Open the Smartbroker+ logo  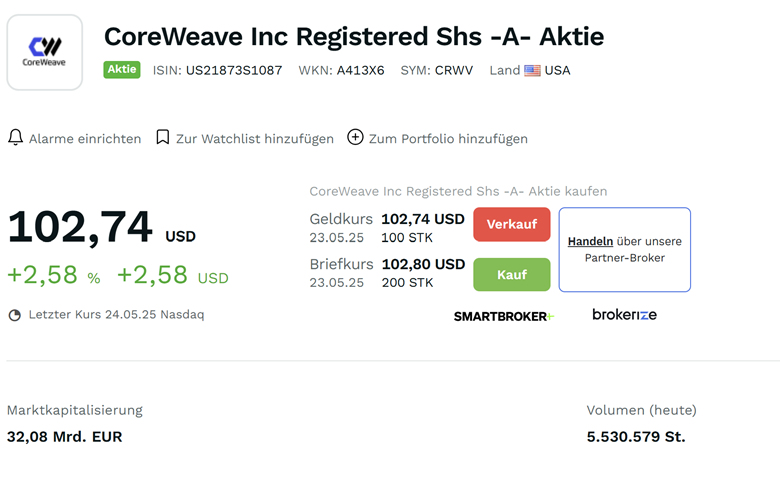coord(504,316)
